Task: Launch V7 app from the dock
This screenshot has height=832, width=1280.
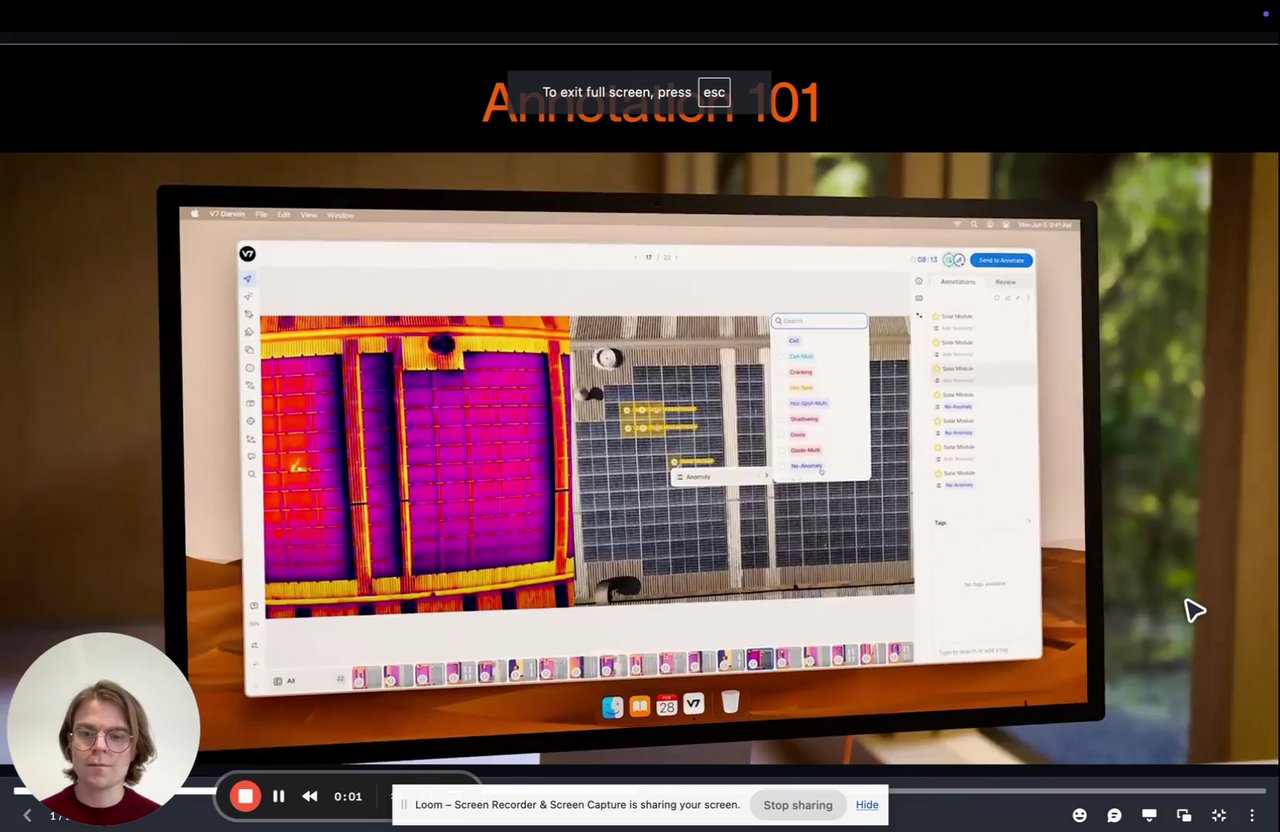Action: (694, 703)
